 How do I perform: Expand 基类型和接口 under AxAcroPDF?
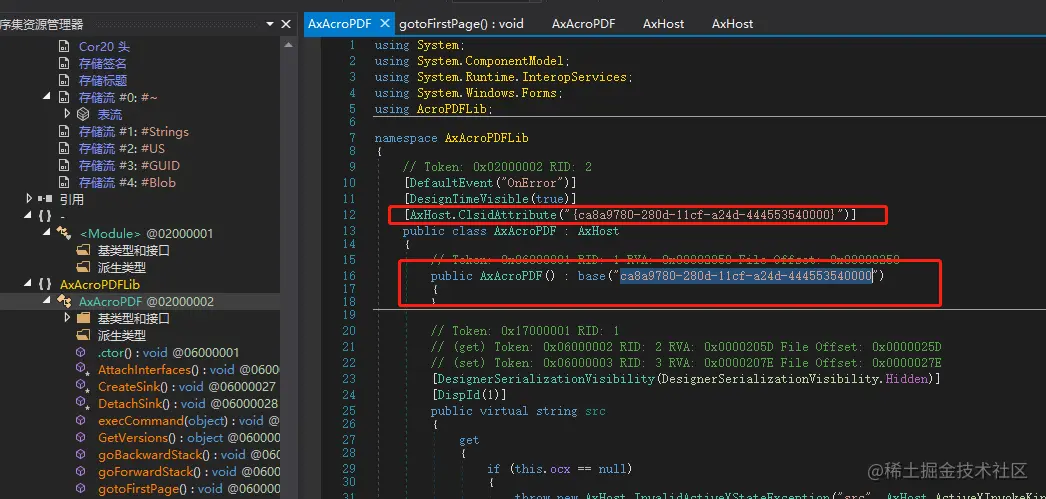pos(67,318)
